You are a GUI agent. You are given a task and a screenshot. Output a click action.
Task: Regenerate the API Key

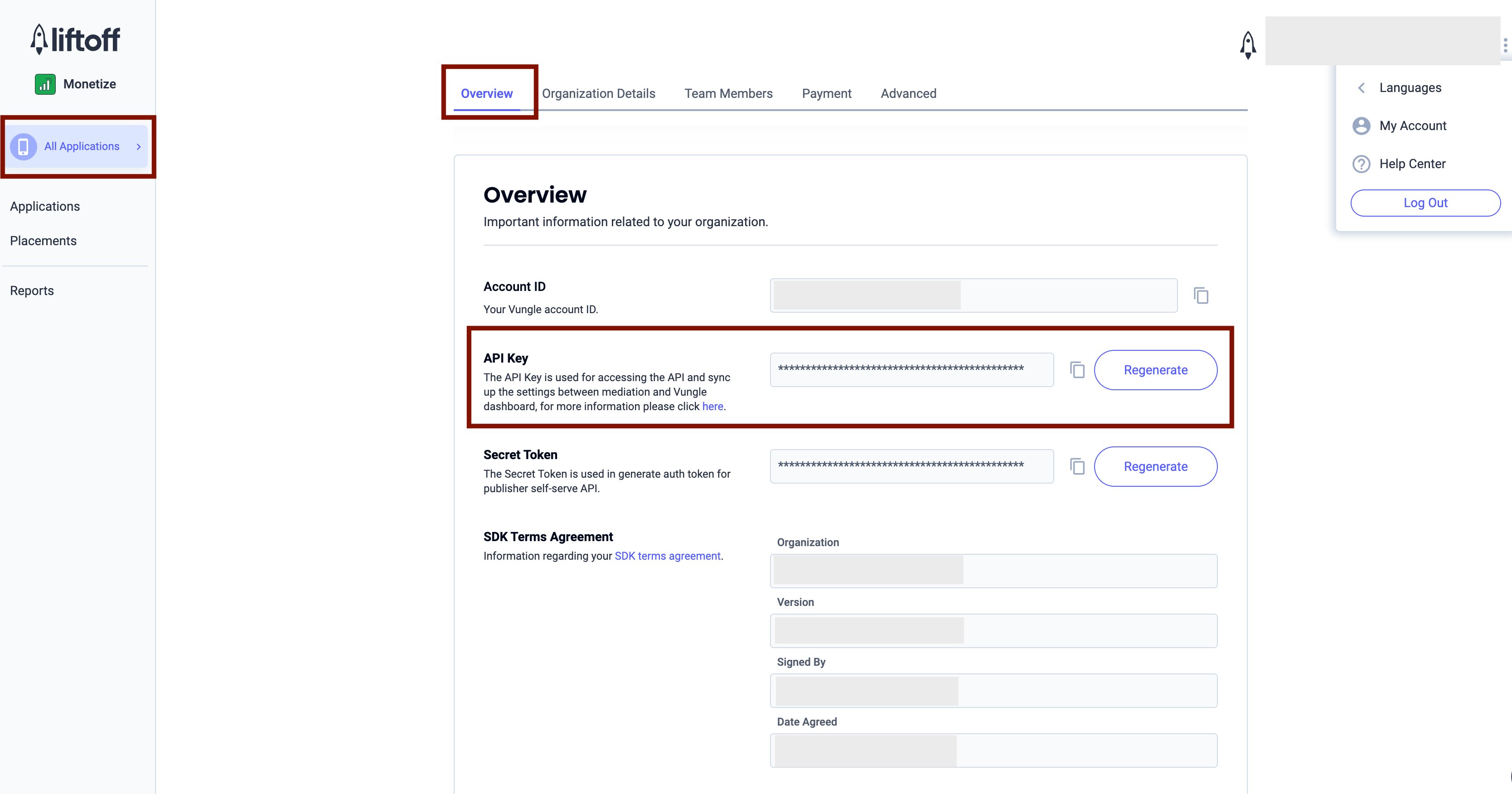tap(1155, 370)
